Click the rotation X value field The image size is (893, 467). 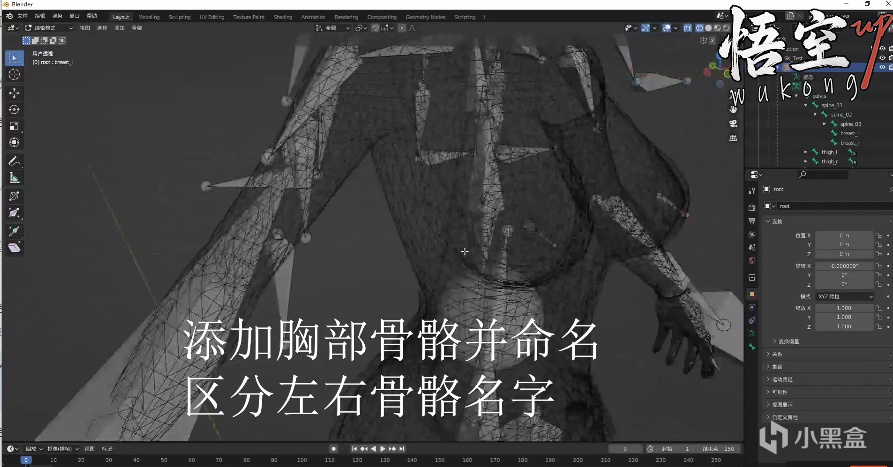844,266
